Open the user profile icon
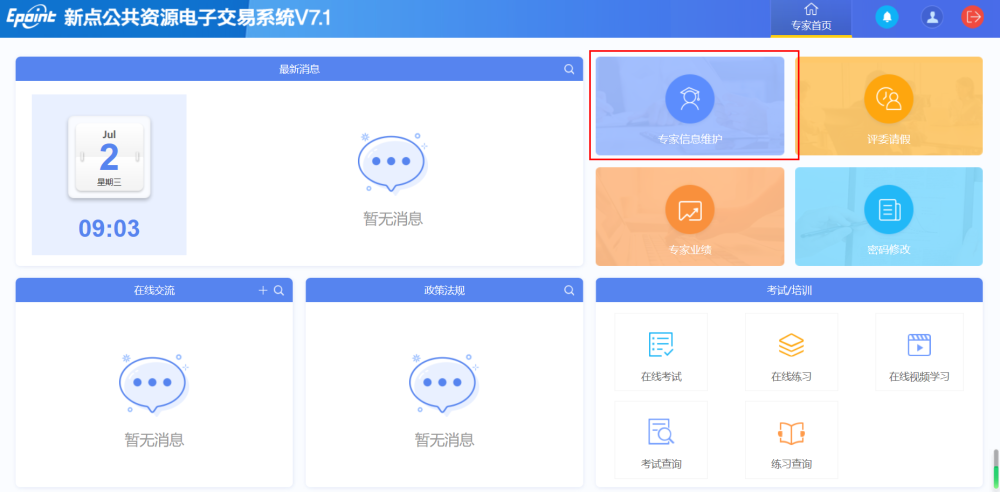The image size is (1000, 492). [932, 17]
